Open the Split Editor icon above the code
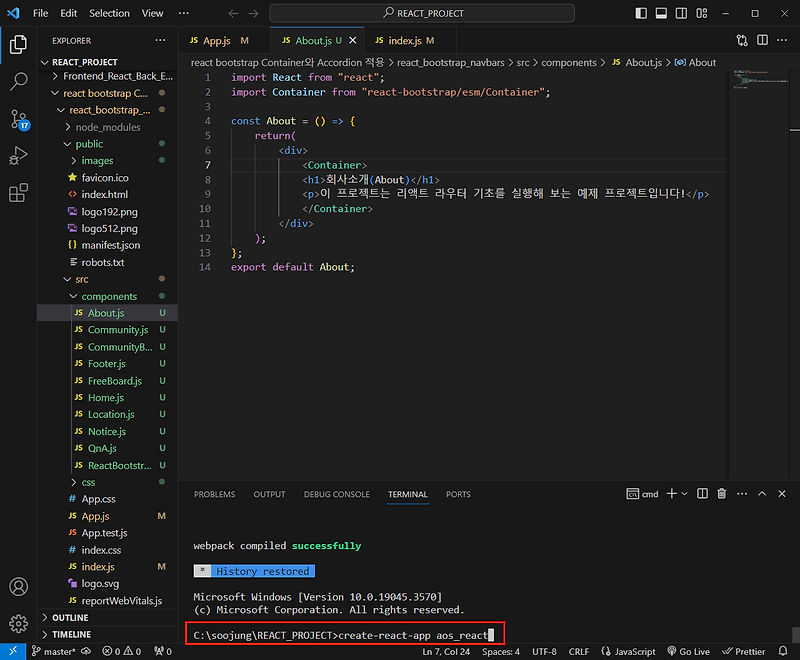The width and height of the screenshot is (800, 660). [763, 37]
